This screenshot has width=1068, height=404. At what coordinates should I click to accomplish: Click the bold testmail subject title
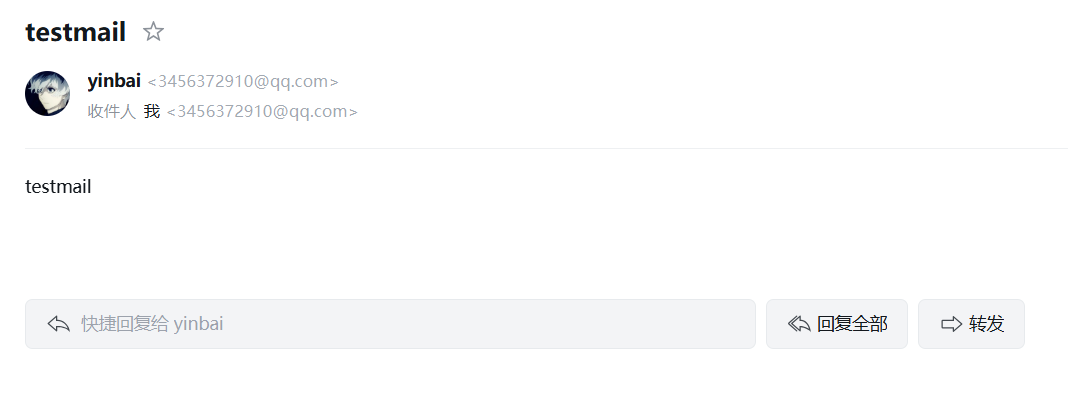click(76, 32)
